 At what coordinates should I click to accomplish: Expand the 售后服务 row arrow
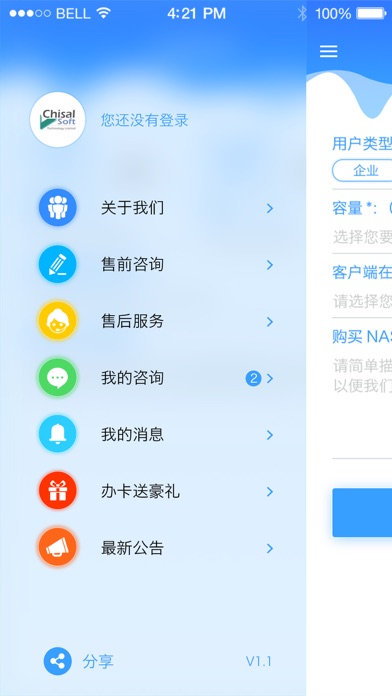click(269, 322)
